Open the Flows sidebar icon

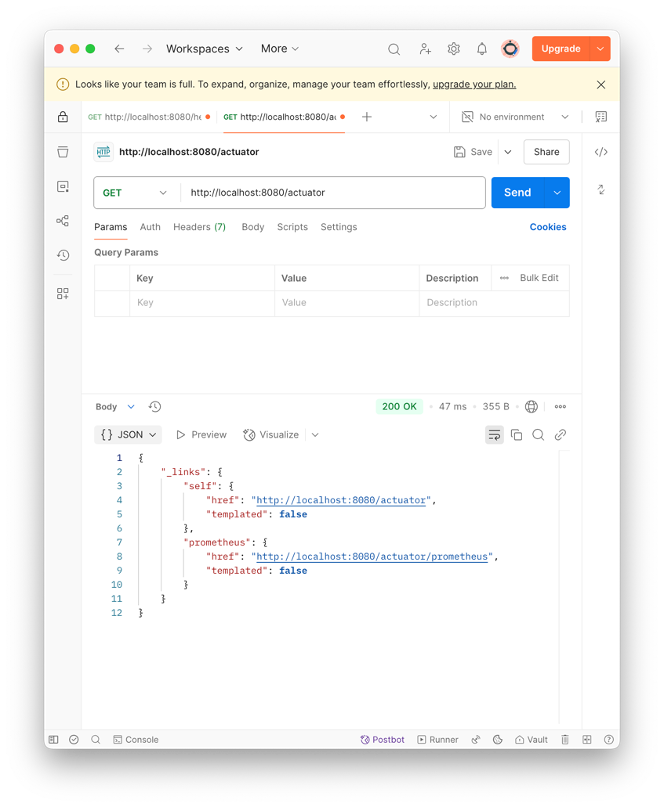62,221
